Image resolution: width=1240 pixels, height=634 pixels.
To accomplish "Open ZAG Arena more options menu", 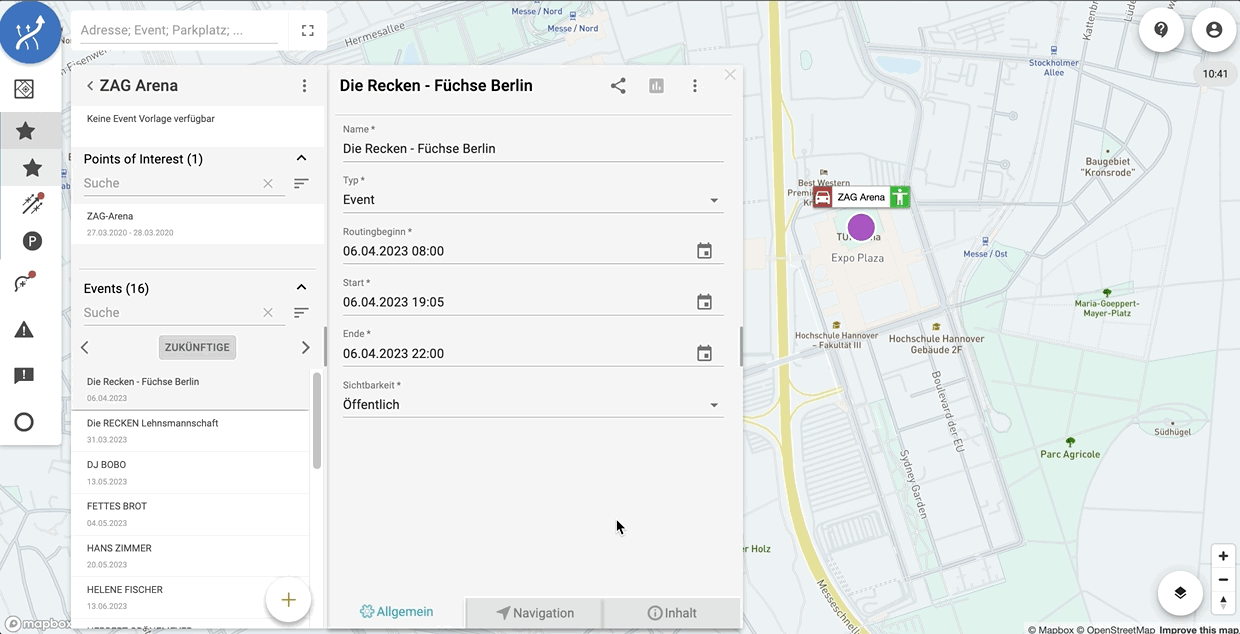I will [x=305, y=86].
